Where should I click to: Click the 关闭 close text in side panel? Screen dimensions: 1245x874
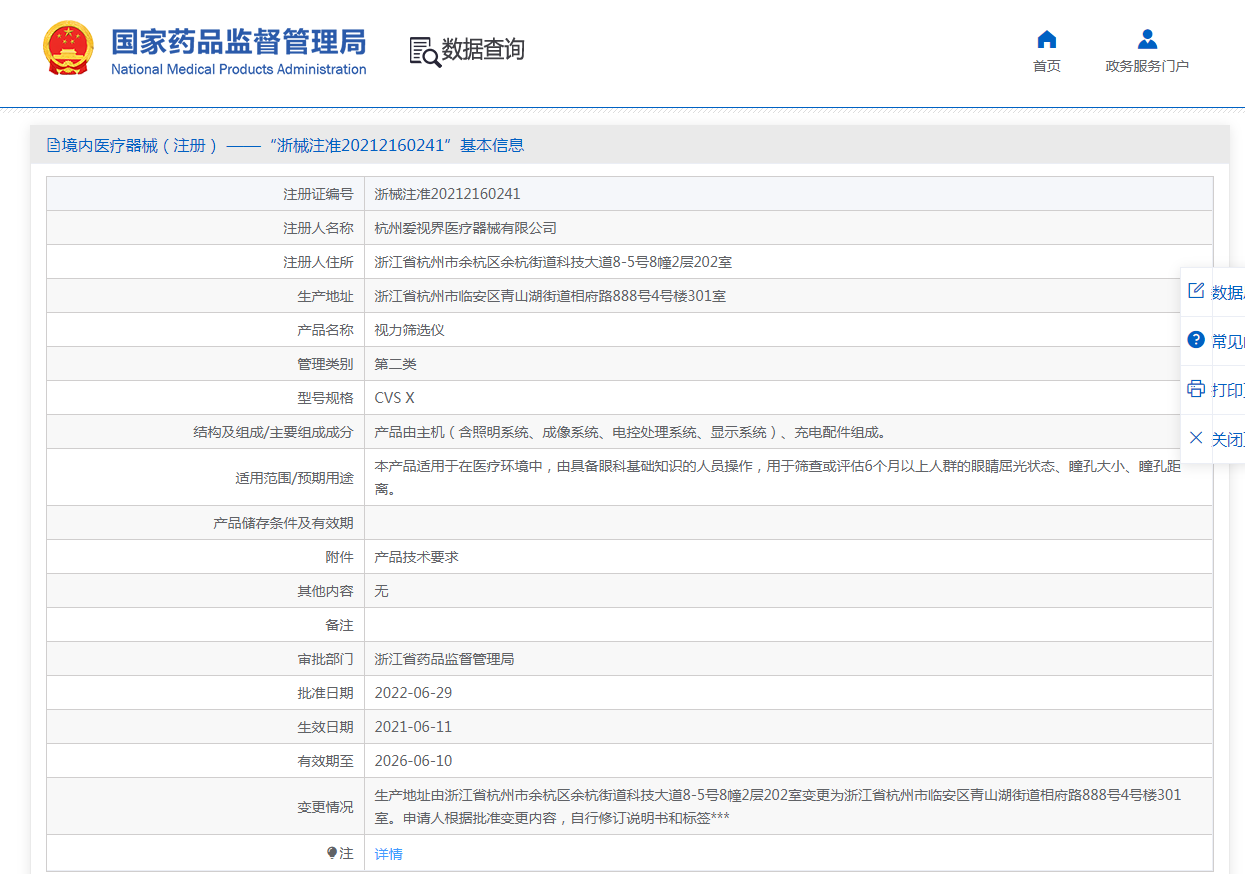click(1227, 439)
